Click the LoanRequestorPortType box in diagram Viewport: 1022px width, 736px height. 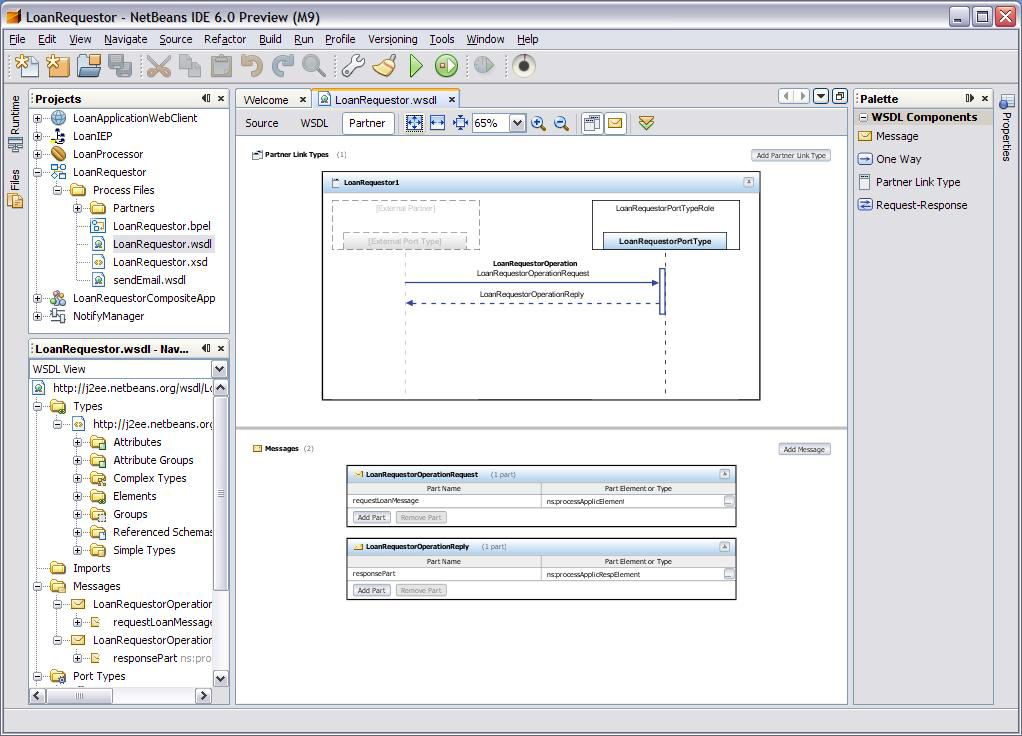pos(665,241)
